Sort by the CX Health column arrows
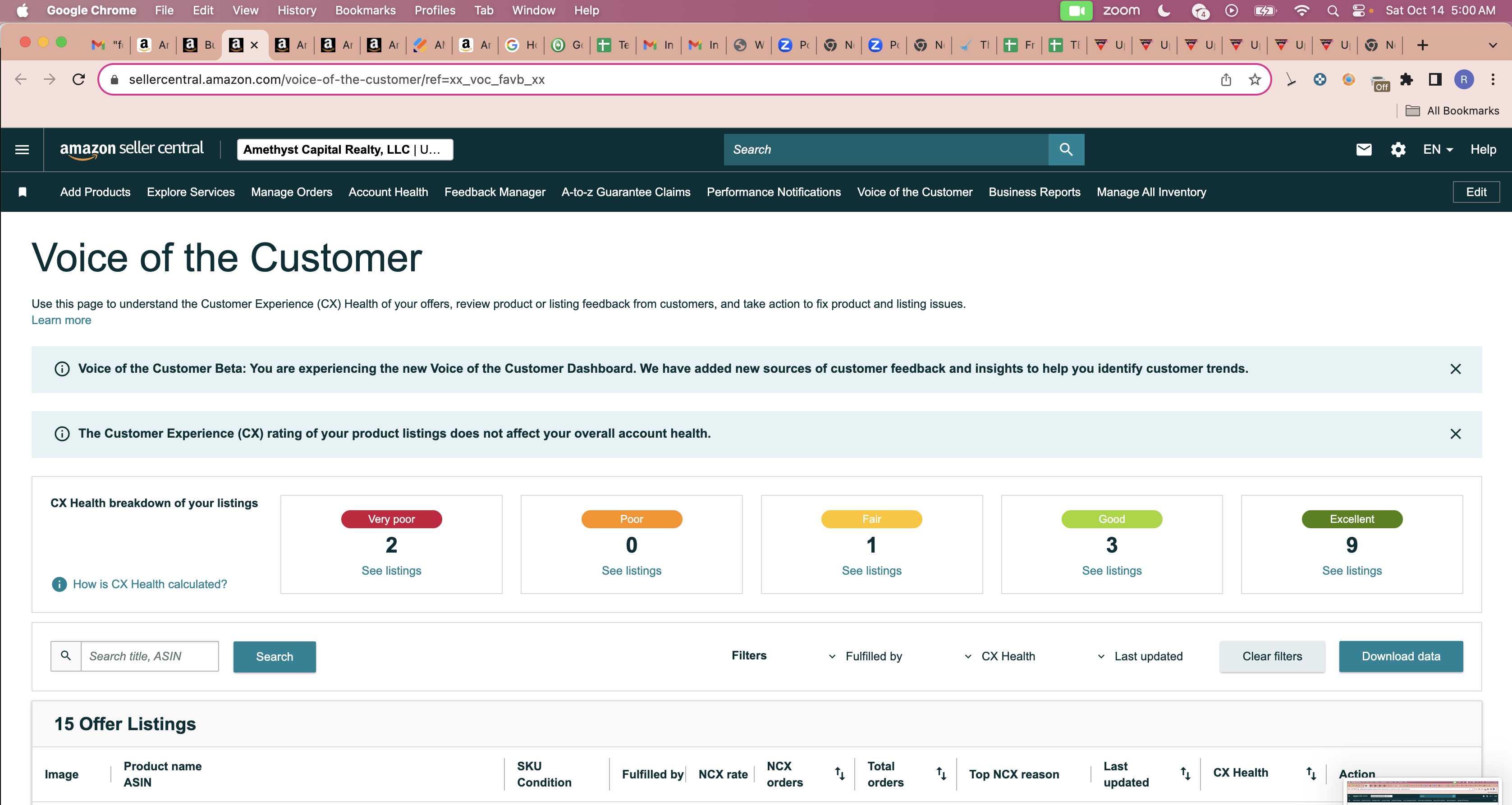 click(1310, 774)
